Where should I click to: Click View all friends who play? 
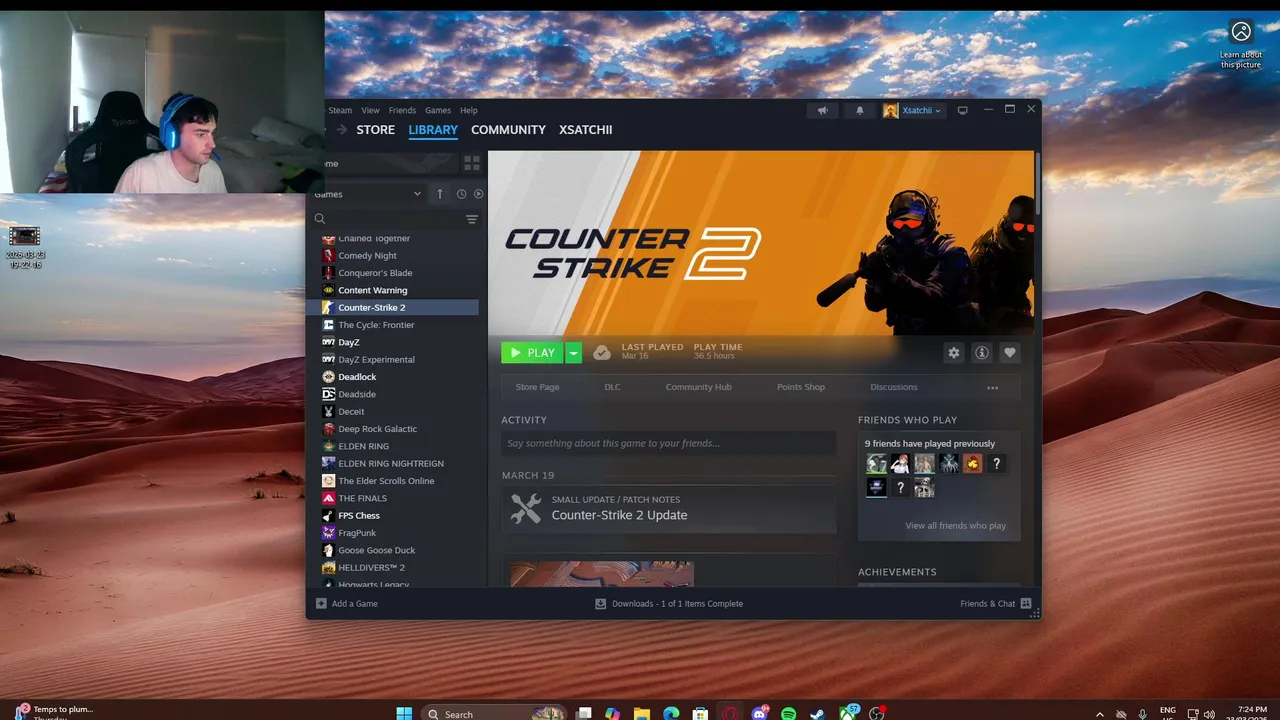(x=955, y=525)
